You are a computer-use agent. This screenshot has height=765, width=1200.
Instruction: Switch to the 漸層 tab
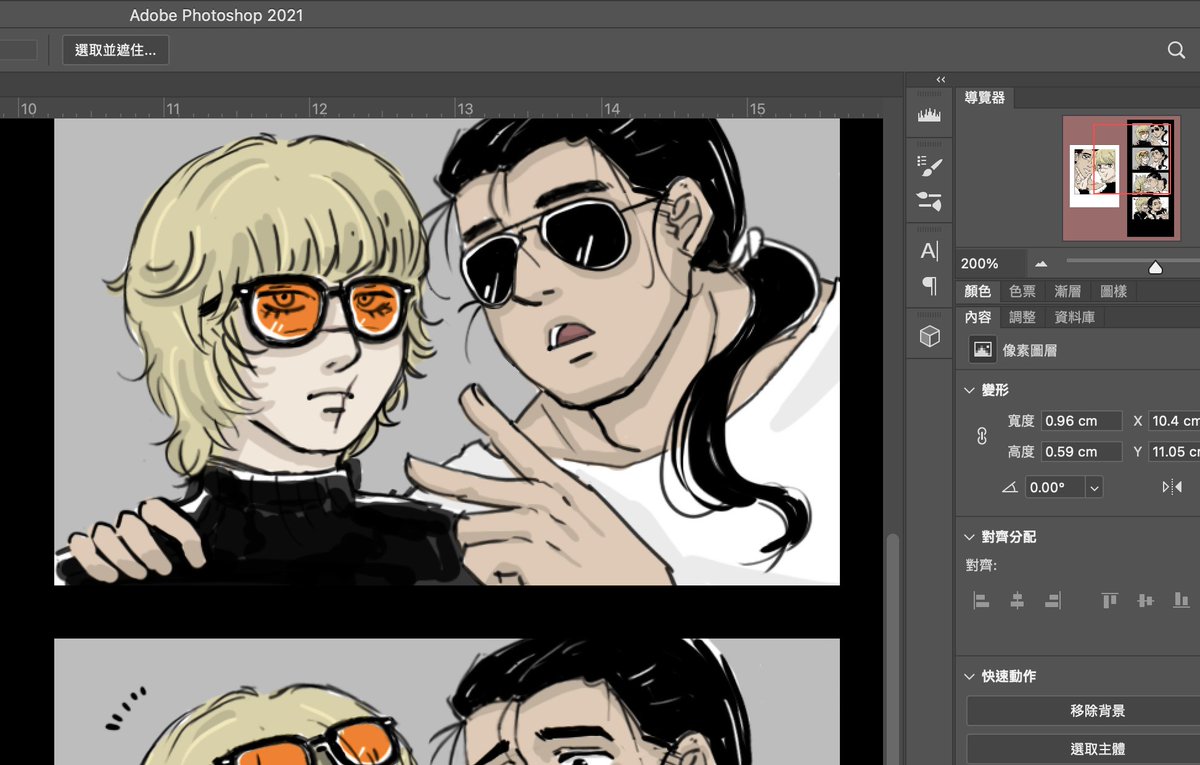1068,291
